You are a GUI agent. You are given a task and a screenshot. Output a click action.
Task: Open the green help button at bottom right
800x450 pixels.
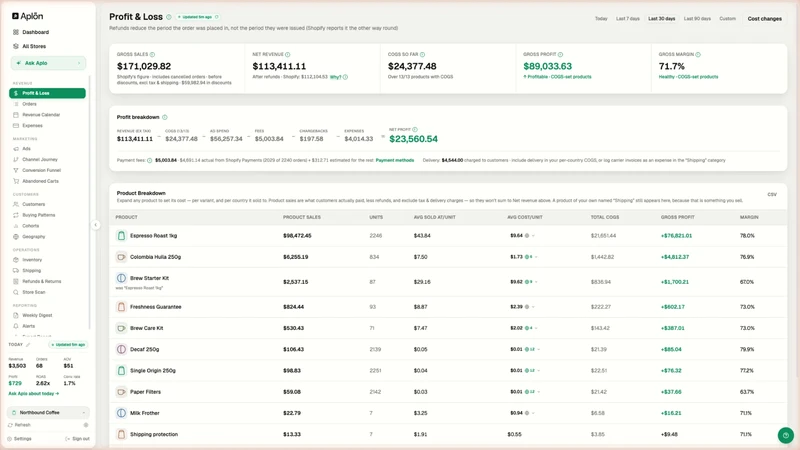(786, 435)
